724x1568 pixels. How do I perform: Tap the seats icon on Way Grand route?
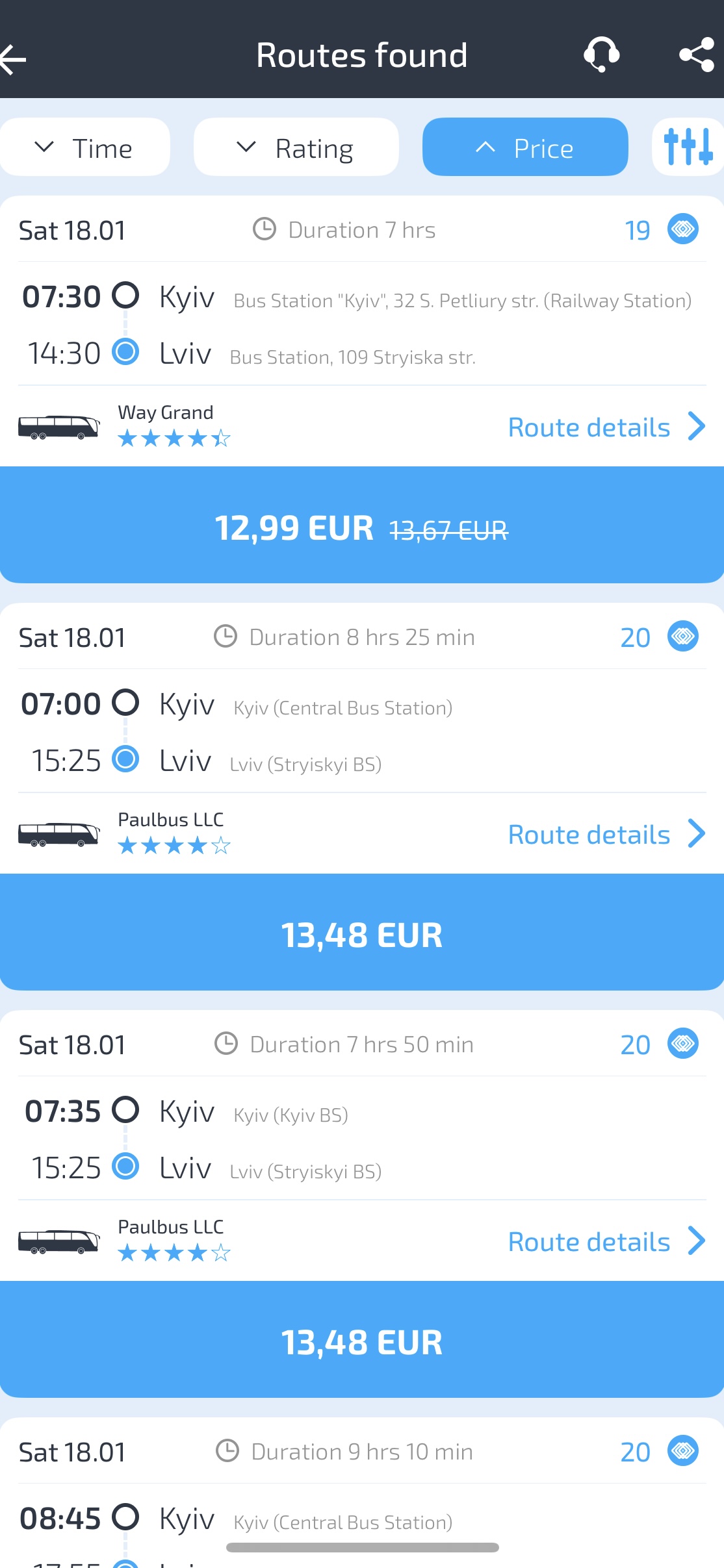click(x=682, y=229)
